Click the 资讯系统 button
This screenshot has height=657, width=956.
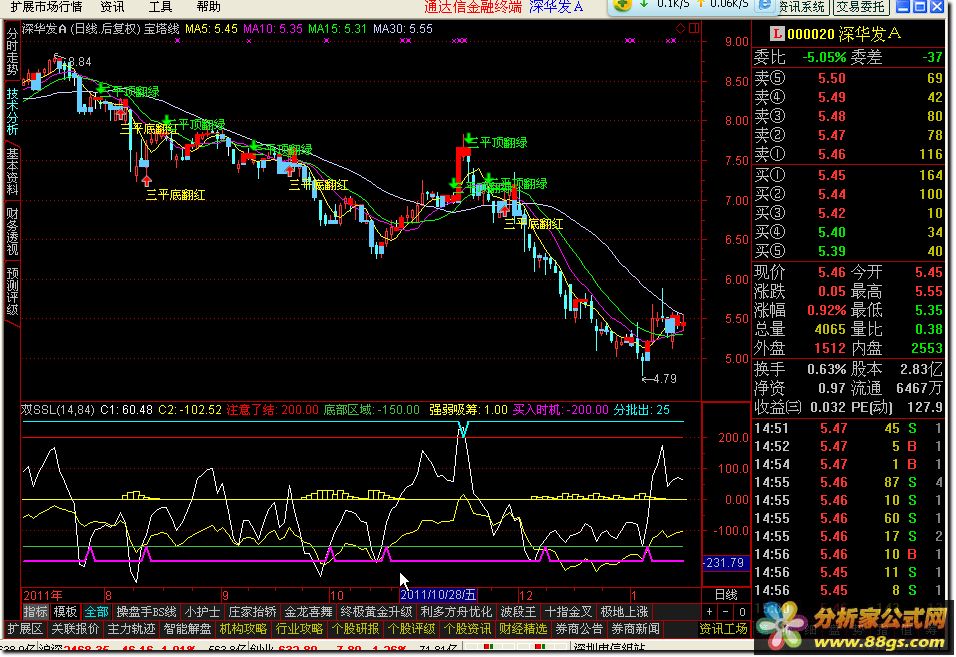tap(802, 7)
